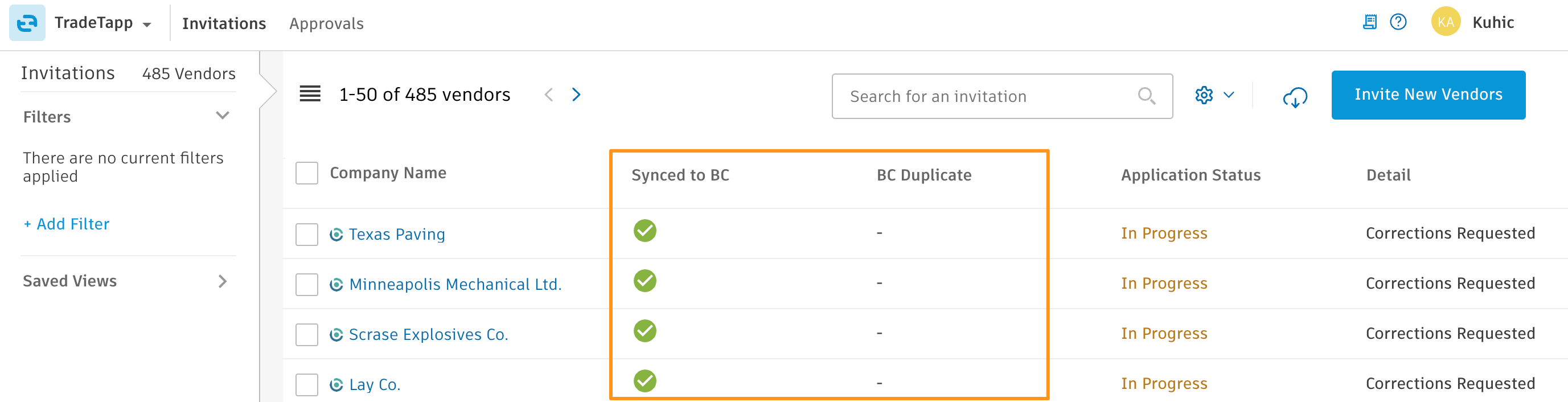
Task: Select the Texas Paving row checkbox
Action: pyautogui.click(x=307, y=235)
